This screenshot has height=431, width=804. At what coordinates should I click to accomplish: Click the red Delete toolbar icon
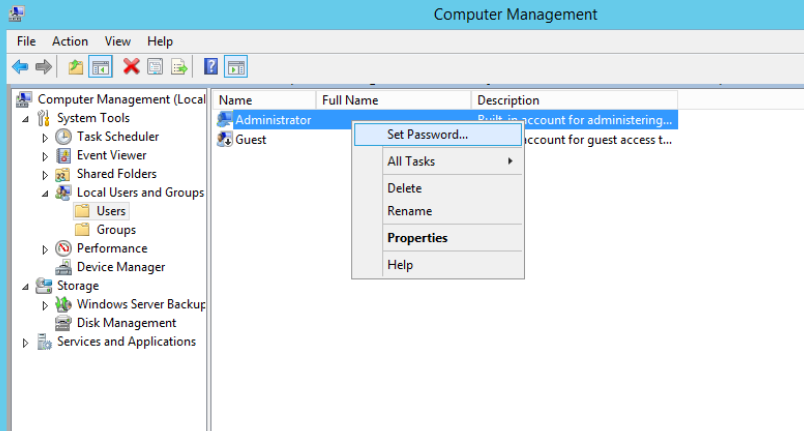click(131, 67)
